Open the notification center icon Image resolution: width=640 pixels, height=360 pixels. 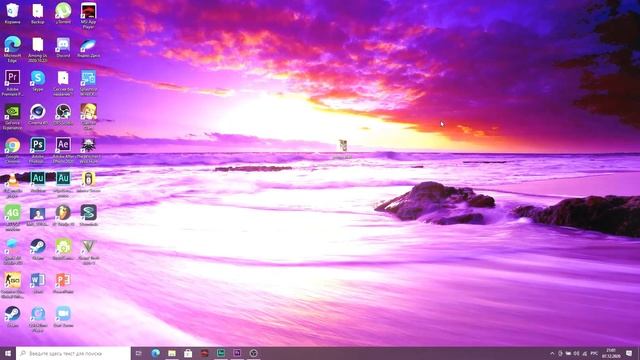tap(629, 353)
